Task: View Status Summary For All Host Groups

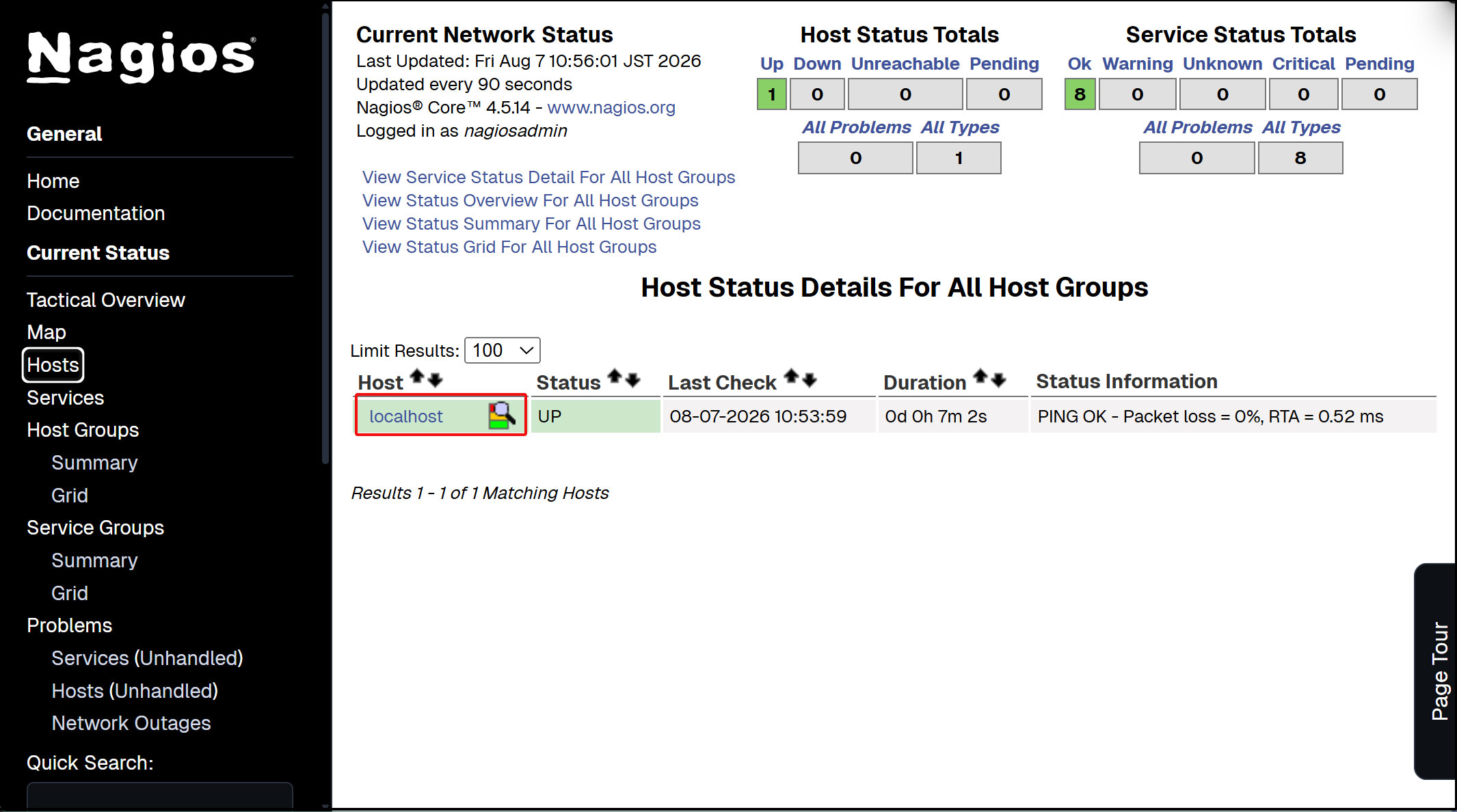Action: [532, 224]
